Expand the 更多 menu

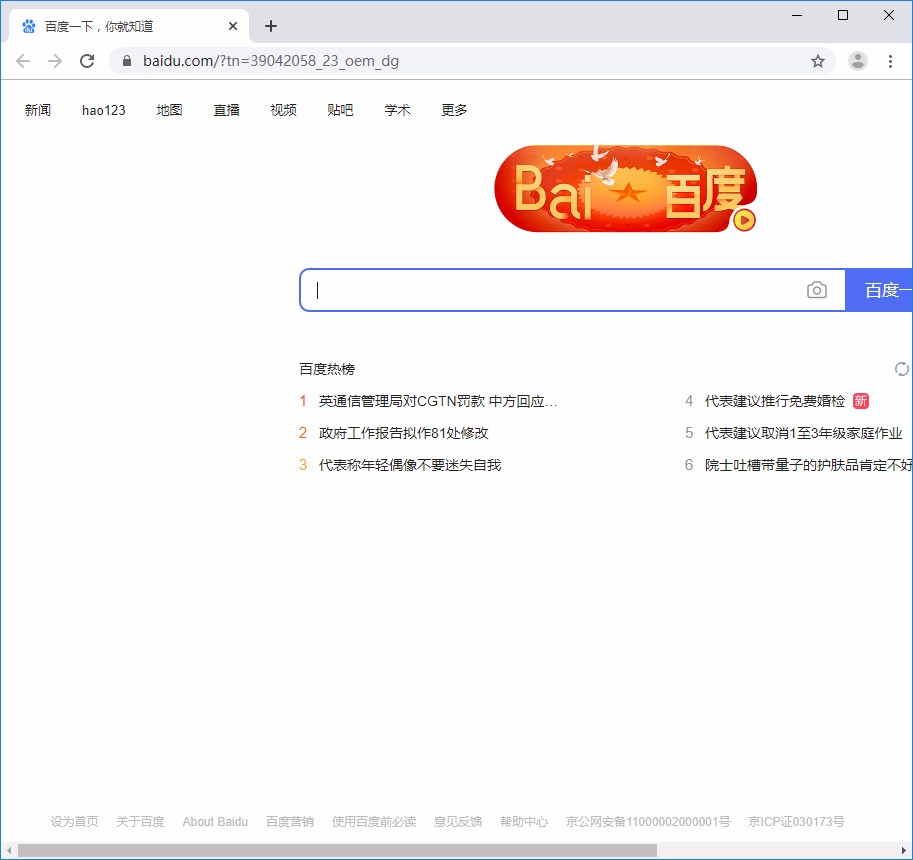pos(454,110)
